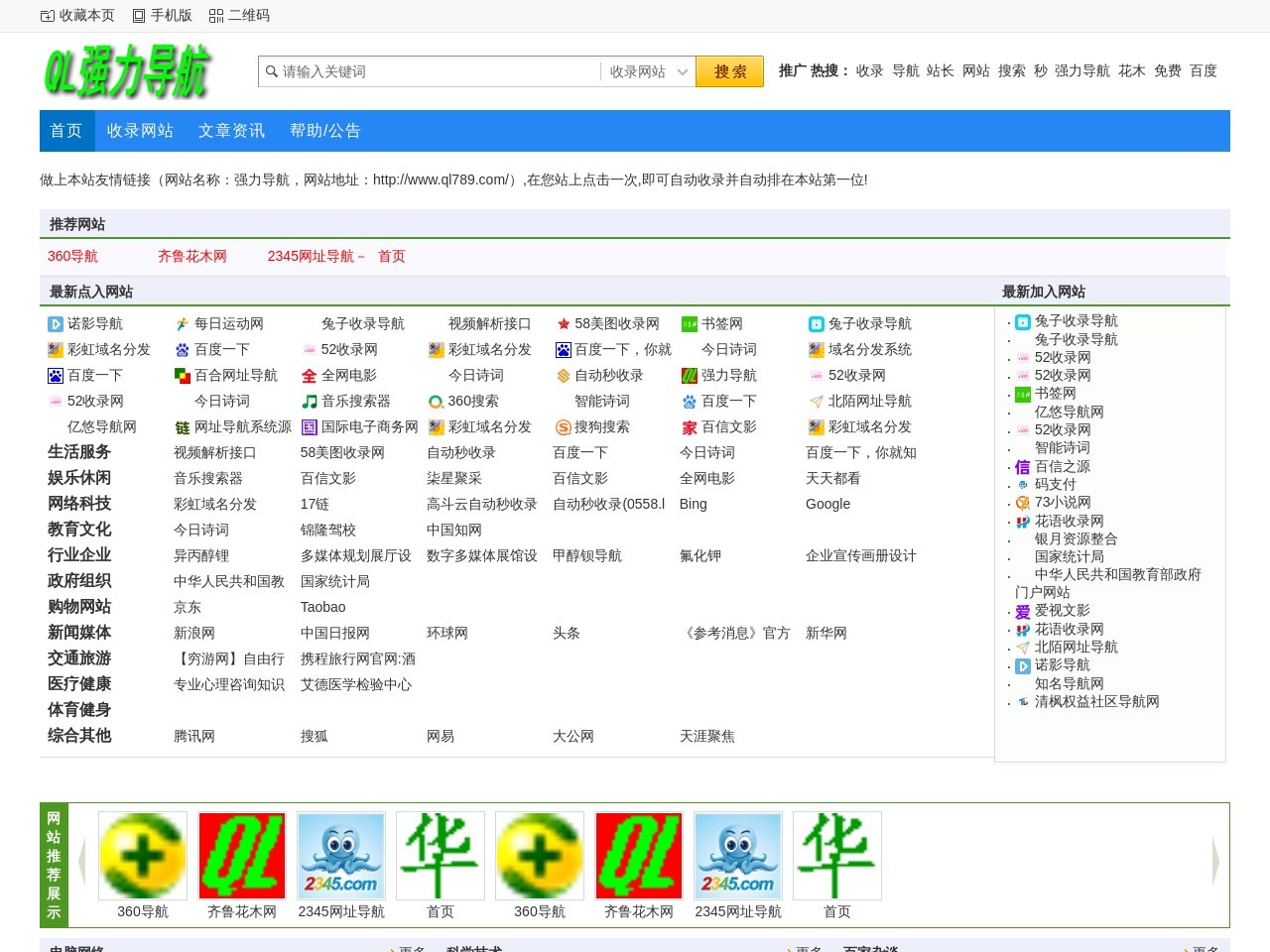Image resolution: width=1270 pixels, height=952 pixels.
Task: Select the 书签网 icon
Action: [690, 323]
